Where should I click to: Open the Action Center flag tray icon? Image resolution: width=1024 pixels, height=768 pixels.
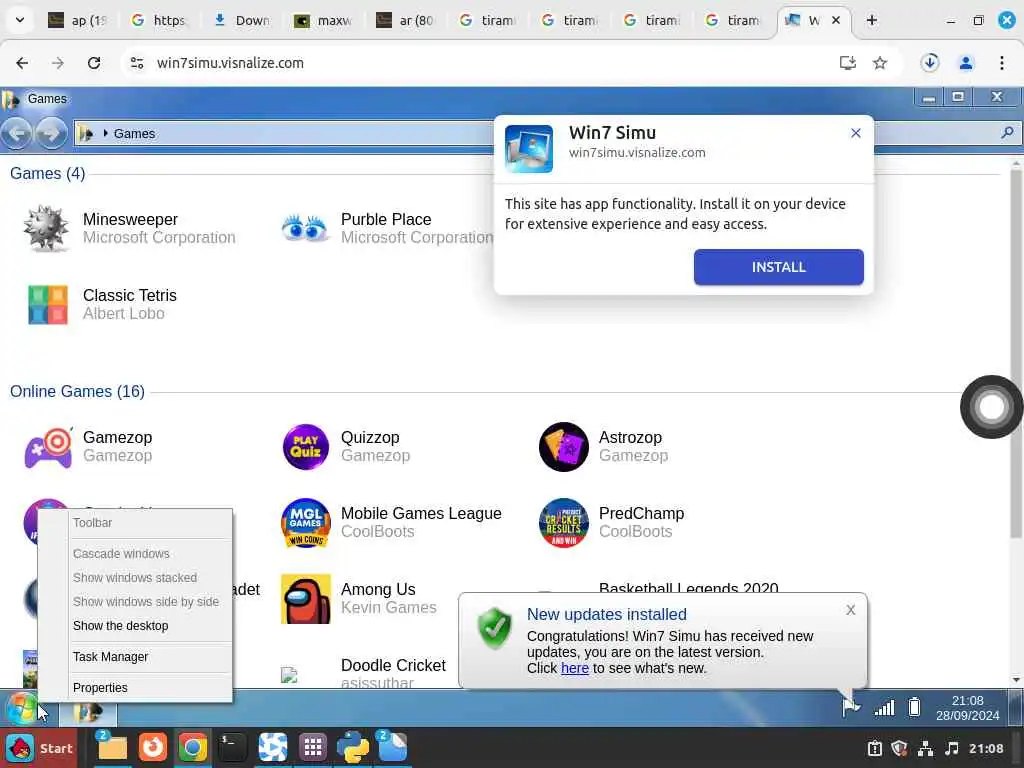[x=851, y=707]
